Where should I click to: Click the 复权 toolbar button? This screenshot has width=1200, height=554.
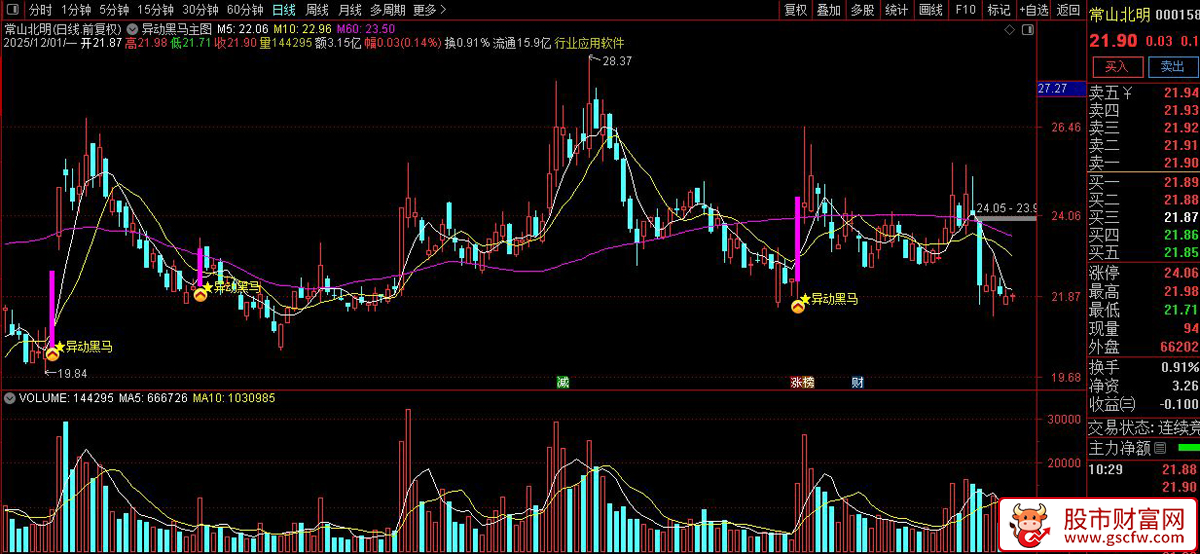(x=795, y=10)
